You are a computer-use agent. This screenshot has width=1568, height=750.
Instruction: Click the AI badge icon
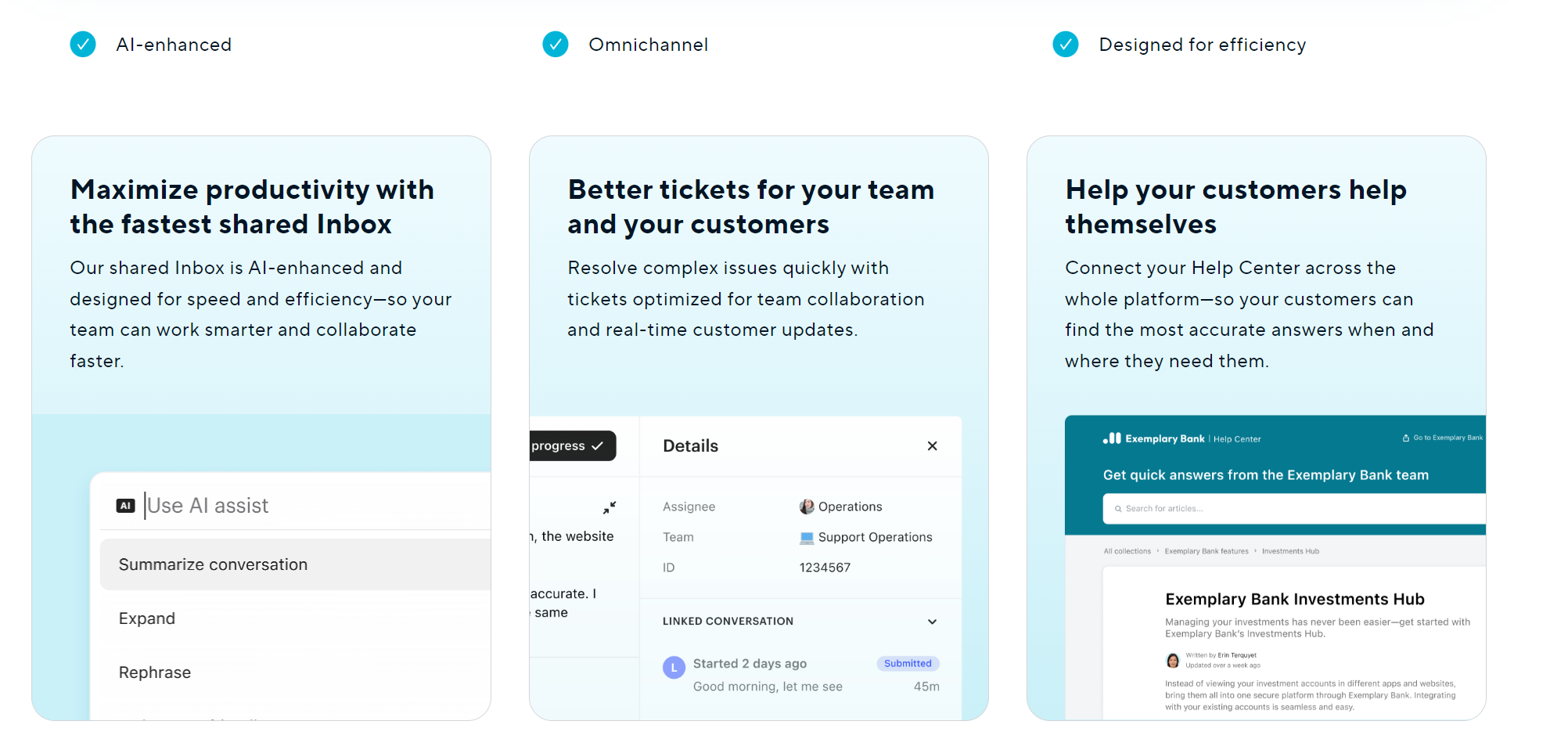coord(125,506)
